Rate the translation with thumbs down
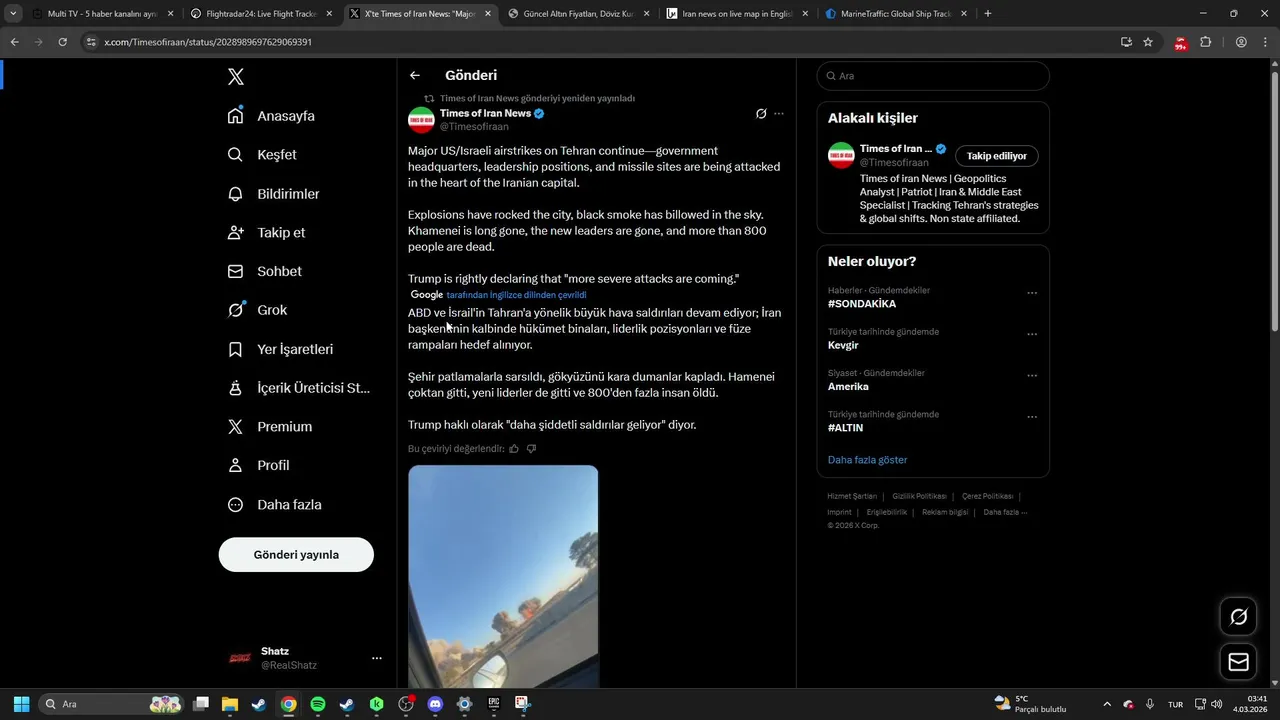Viewport: 1280px width, 720px height. [531, 449]
